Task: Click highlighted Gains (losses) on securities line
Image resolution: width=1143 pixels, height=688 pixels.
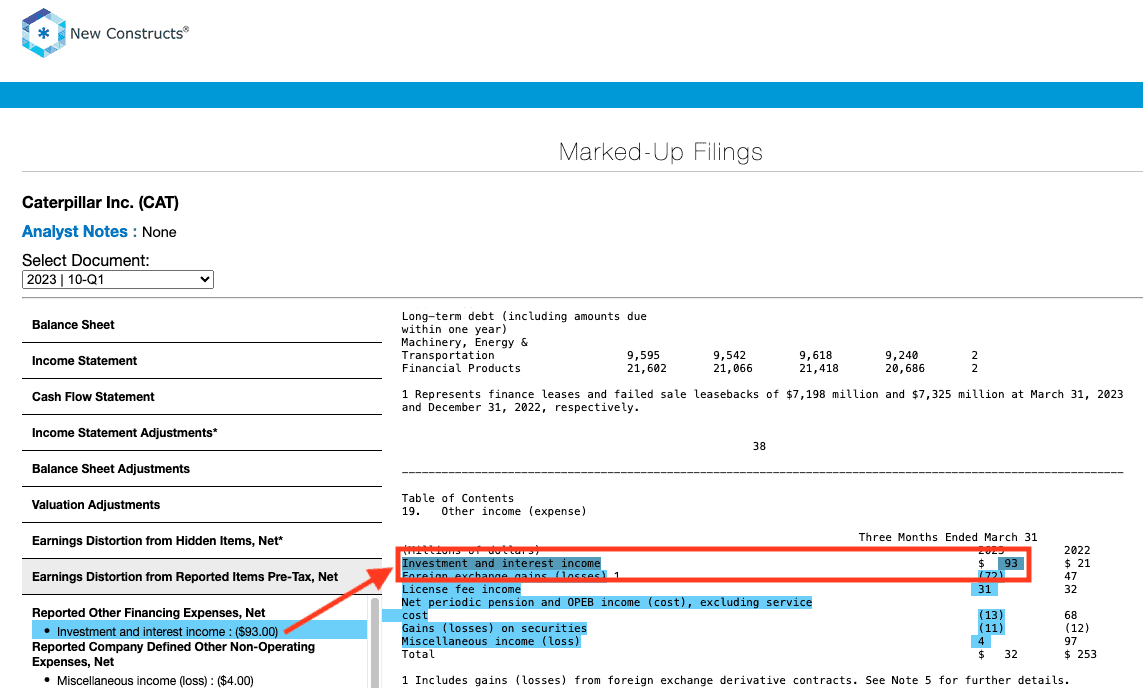Action: tap(494, 628)
